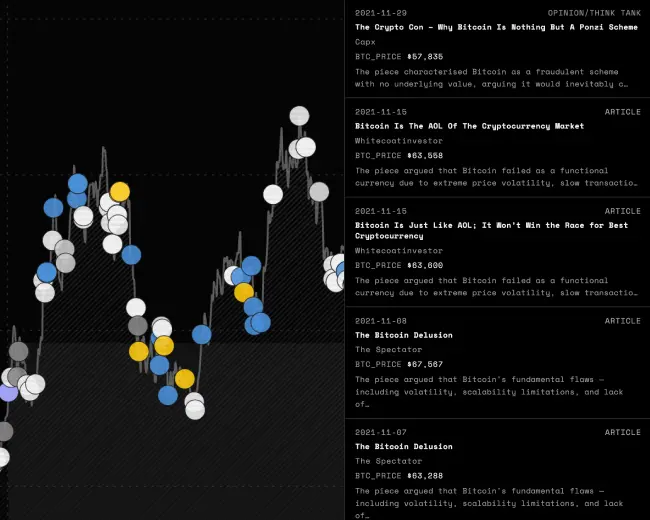Click the gray dot near the right peak

pyautogui.click(x=319, y=191)
